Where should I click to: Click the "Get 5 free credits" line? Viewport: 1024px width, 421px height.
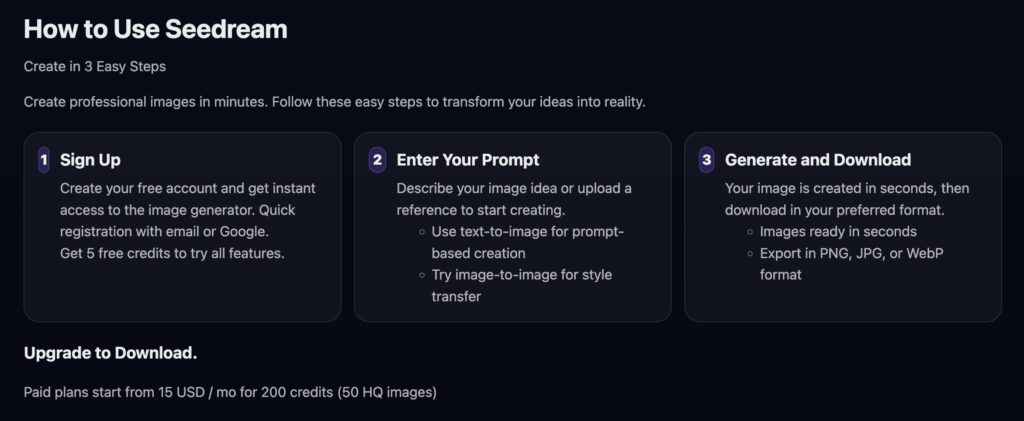pyautogui.click(x=172, y=253)
